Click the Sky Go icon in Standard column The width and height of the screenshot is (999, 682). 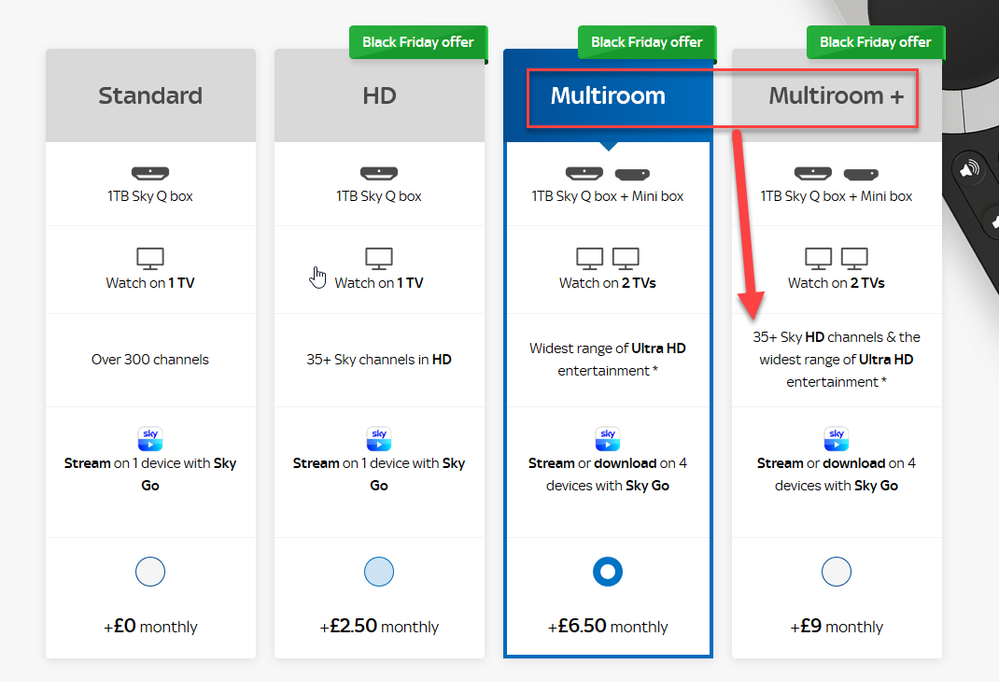150,438
